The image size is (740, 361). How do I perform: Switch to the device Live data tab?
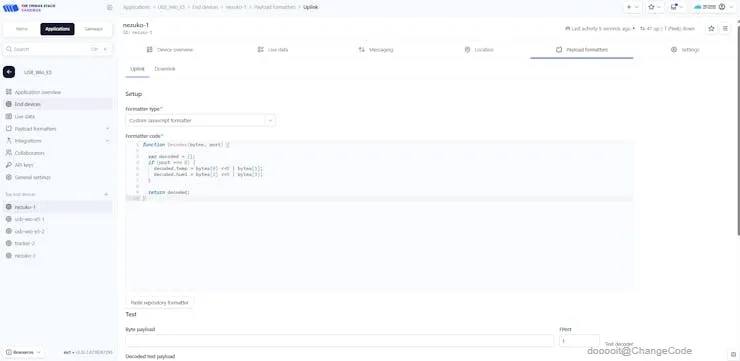[x=273, y=50]
